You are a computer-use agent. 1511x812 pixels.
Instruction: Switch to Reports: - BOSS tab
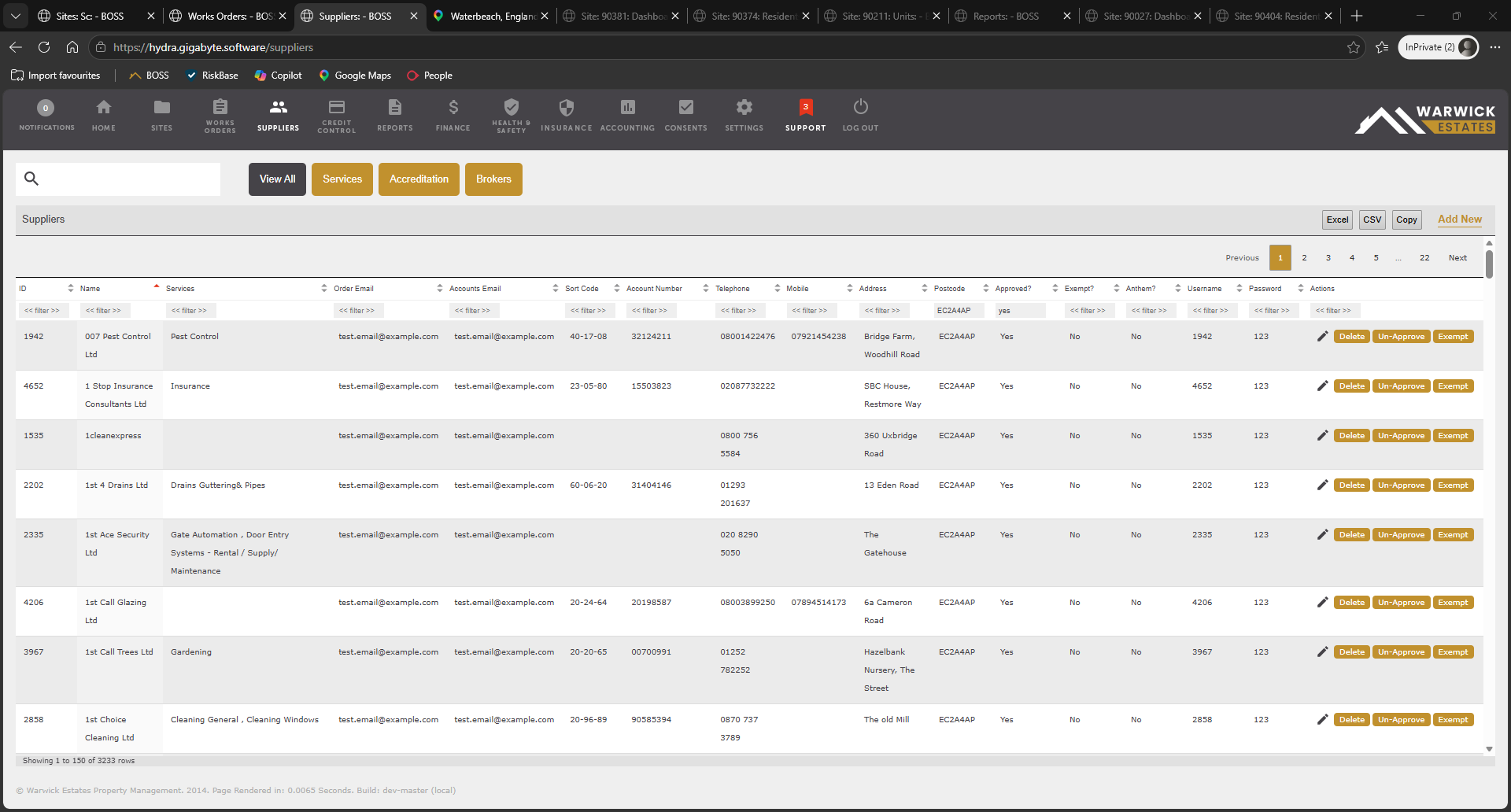(1006, 16)
